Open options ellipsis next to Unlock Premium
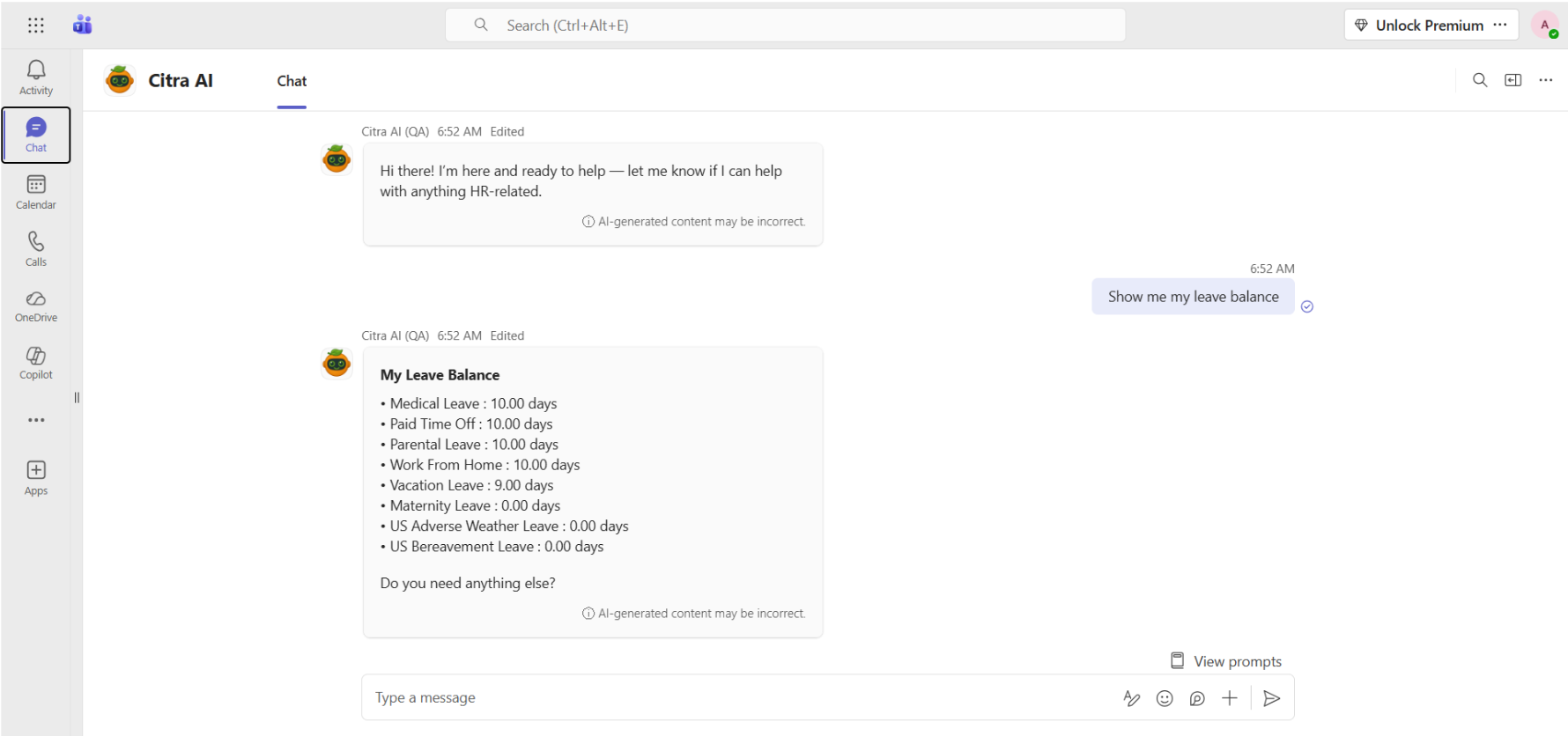The width and height of the screenshot is (1568, 736). (1500, 25)
